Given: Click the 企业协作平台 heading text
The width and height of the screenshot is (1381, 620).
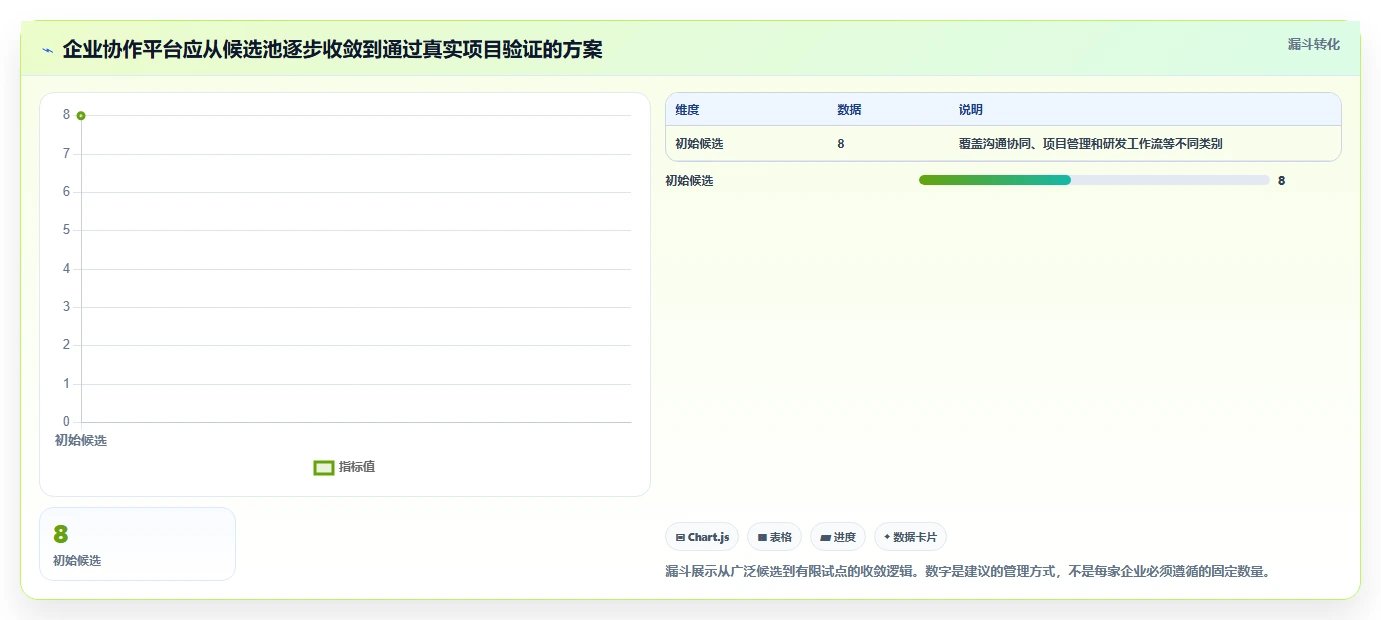Looking at the screenshot, I should 333,49.
